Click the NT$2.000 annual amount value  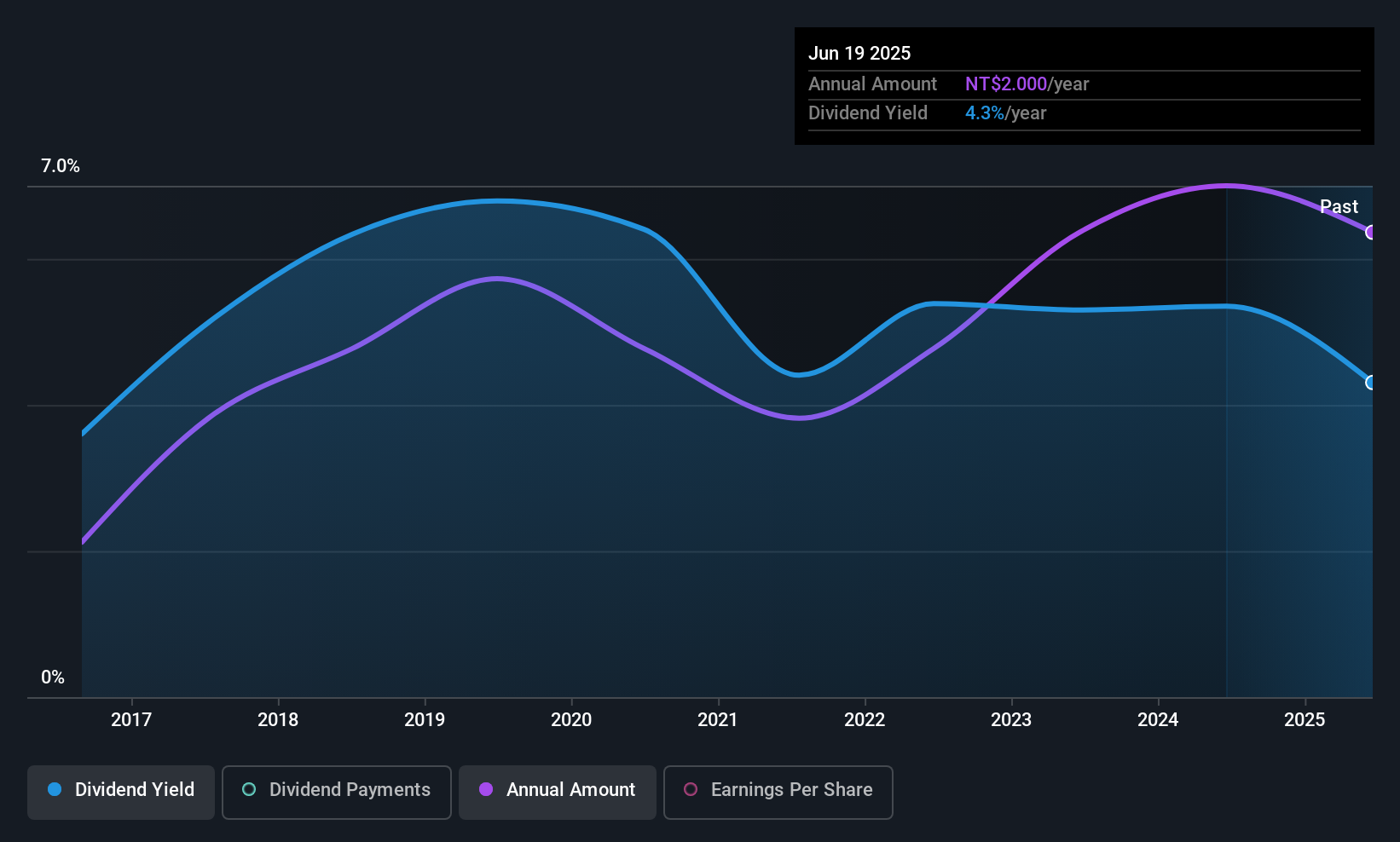pos(1006,84)
